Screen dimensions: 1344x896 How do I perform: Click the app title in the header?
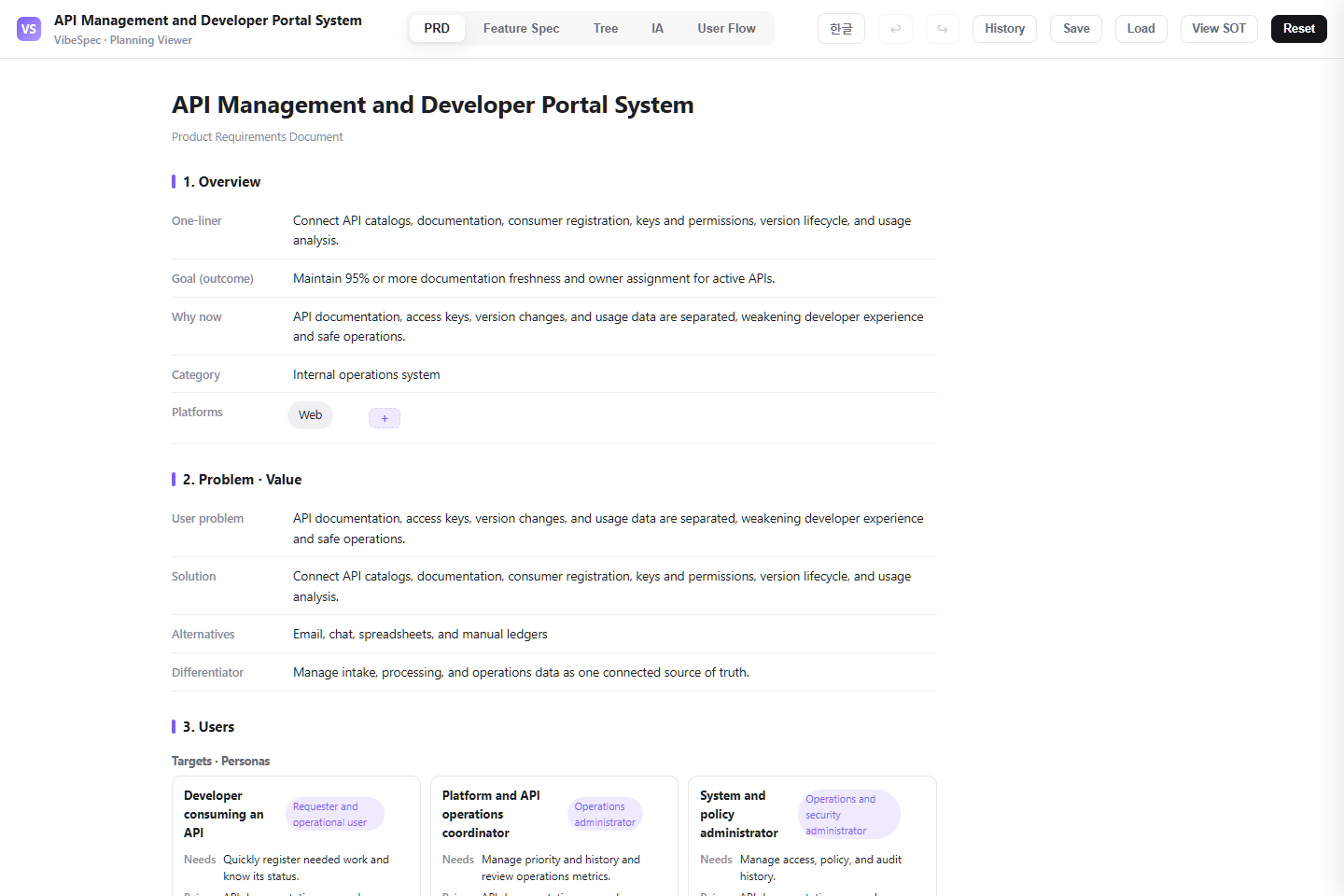click(208, 21)
